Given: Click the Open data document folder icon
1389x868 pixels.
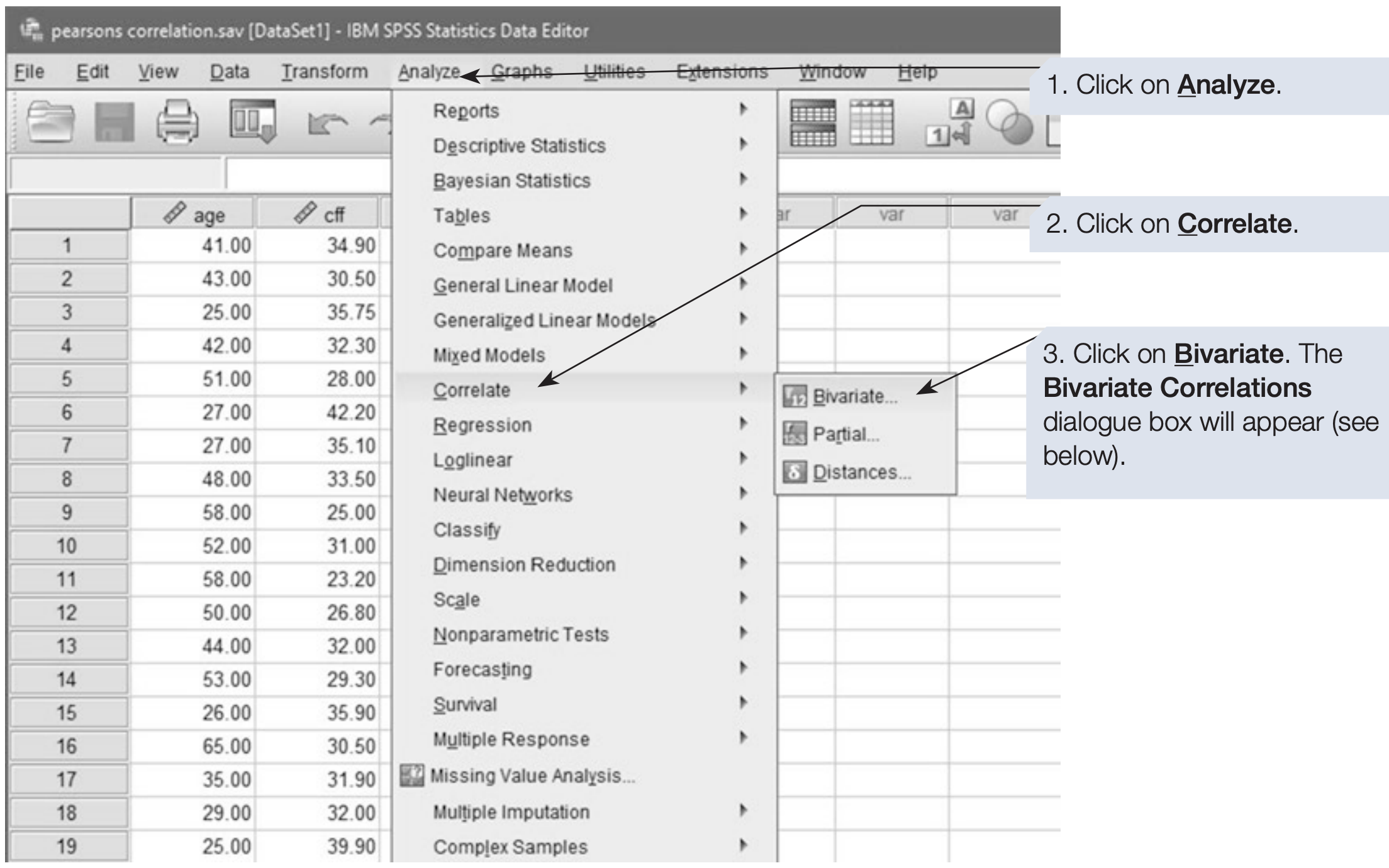Looking at the screenshot, I should tap(50, 122).
